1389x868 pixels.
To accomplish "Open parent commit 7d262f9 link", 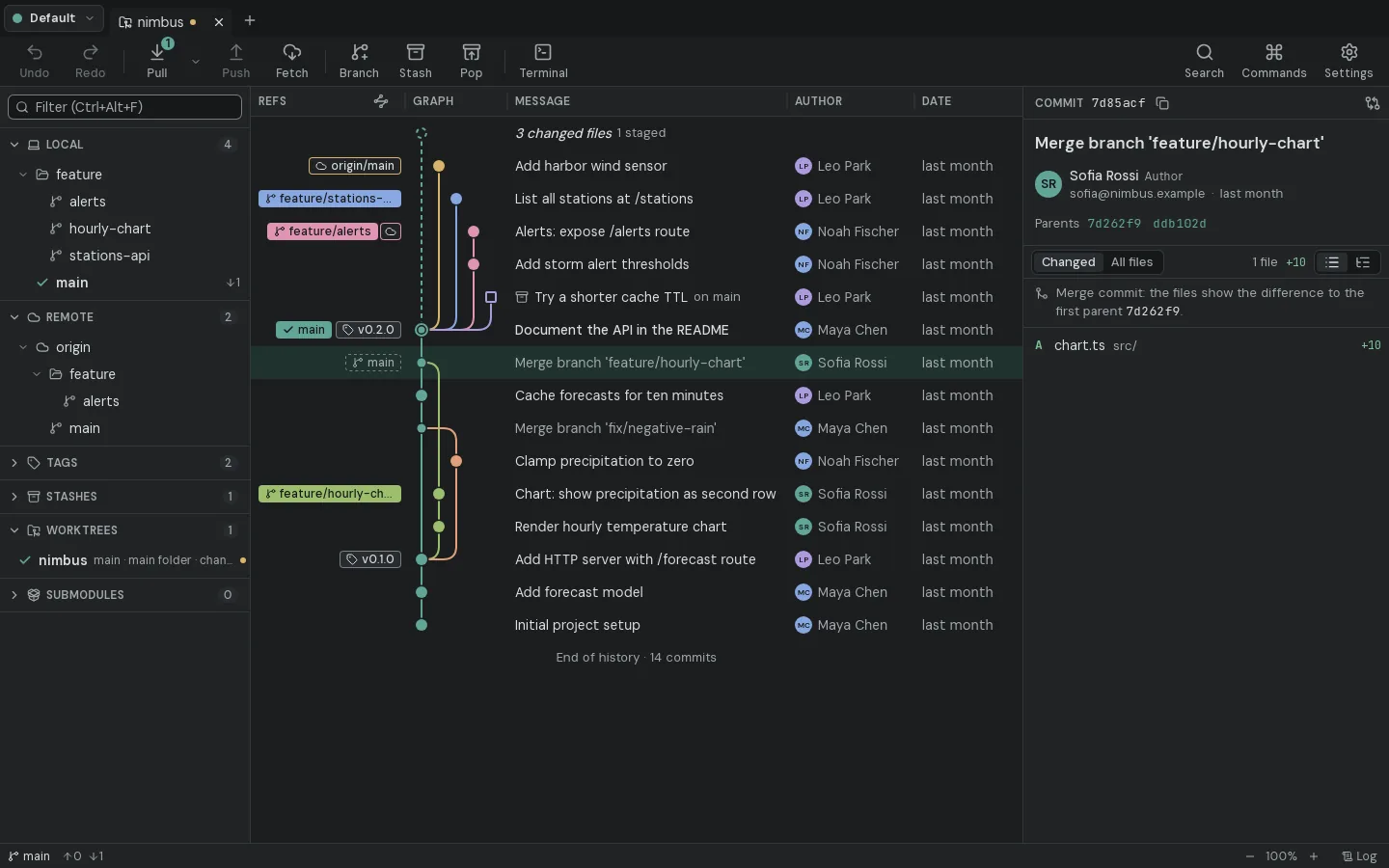I will pyautogui.click(x=1114, y=224).
